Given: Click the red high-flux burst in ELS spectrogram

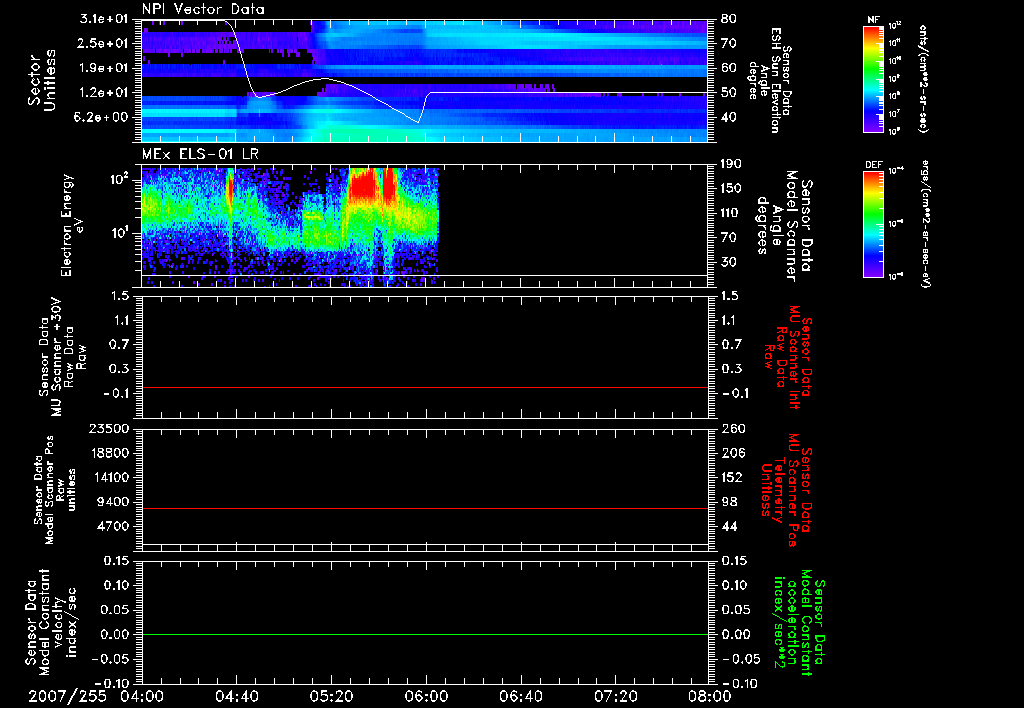Looking at the screenshot, I should [x=363, y=185].
